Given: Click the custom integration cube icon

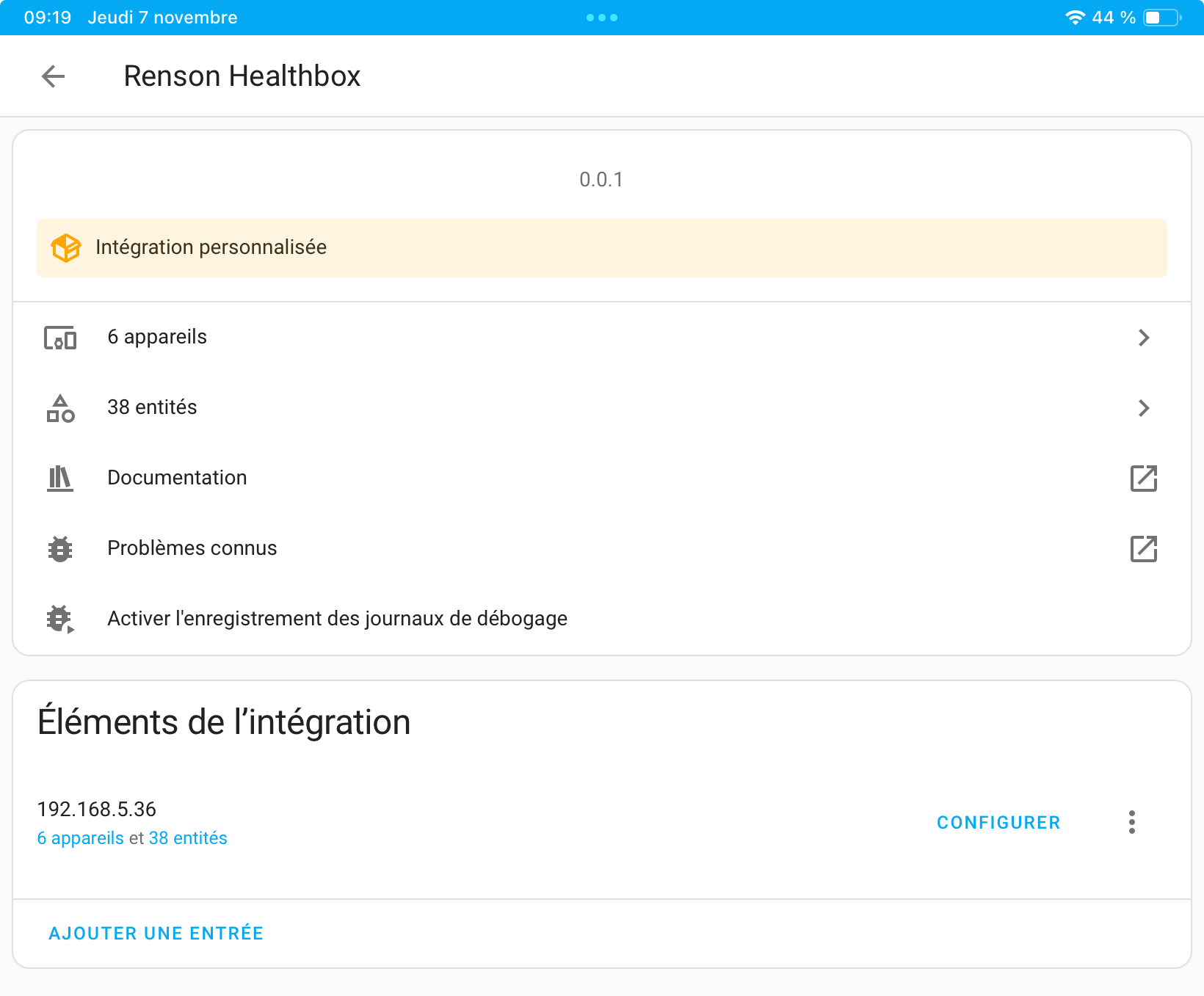Looking at the screenshot, I should (65, 248).
